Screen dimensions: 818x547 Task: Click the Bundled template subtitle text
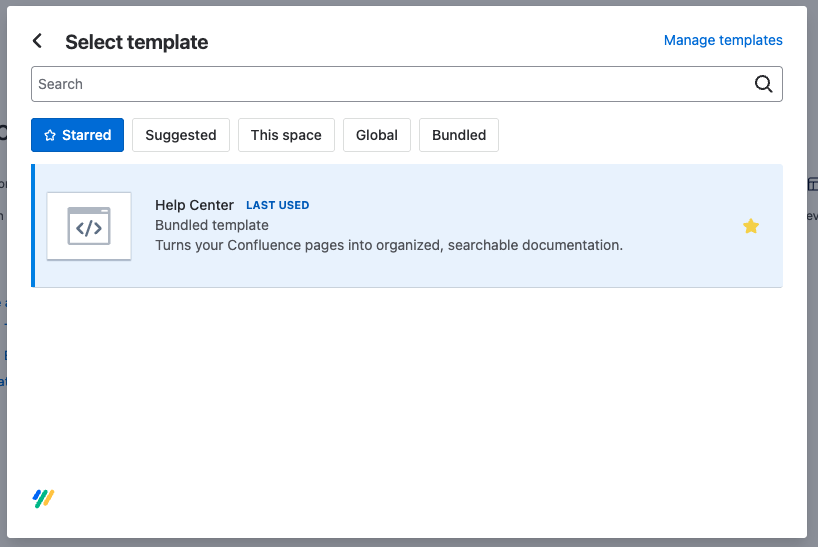(x=212, y=225)
